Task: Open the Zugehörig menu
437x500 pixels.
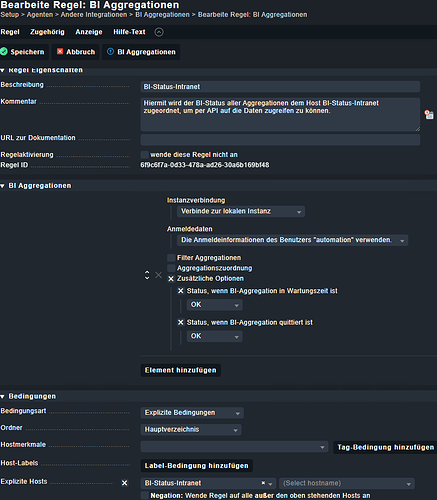Action: 47,32
